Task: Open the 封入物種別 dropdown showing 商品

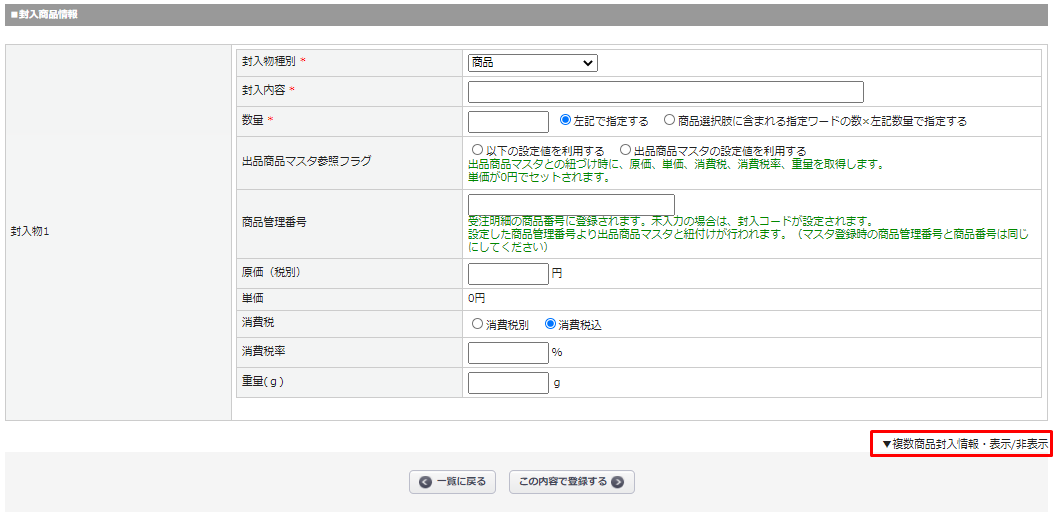Action: (x=532, y=63)
